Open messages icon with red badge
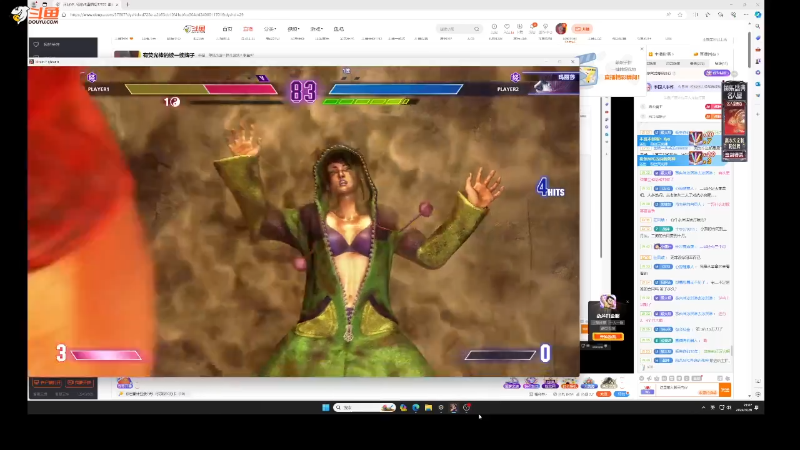Viewport: 800px width, 450px height. pos(533,28)
